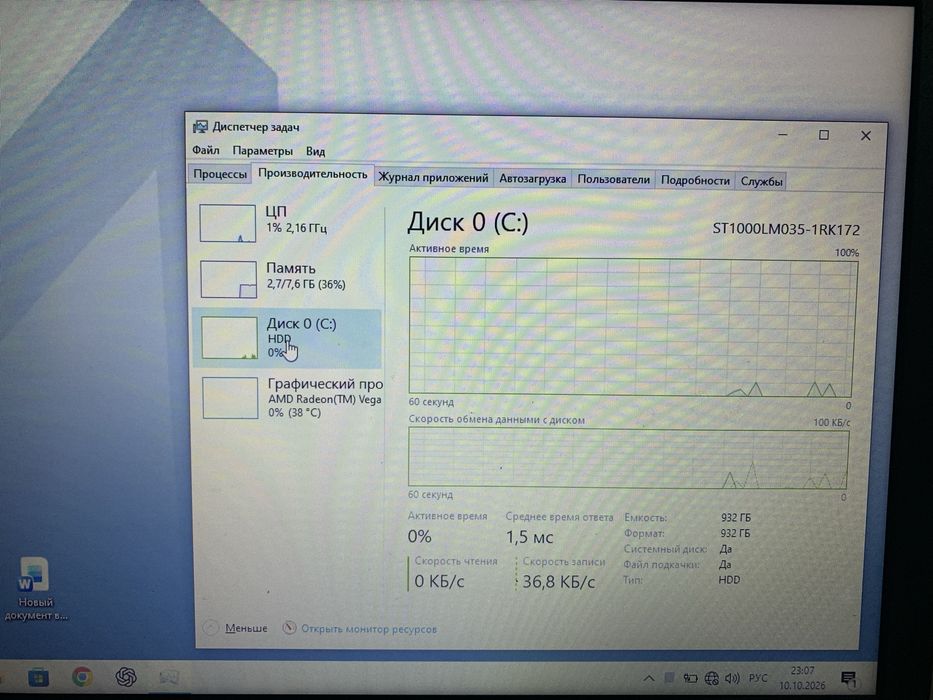Open the Открыть монитор ресурсов link

point(369,629)
